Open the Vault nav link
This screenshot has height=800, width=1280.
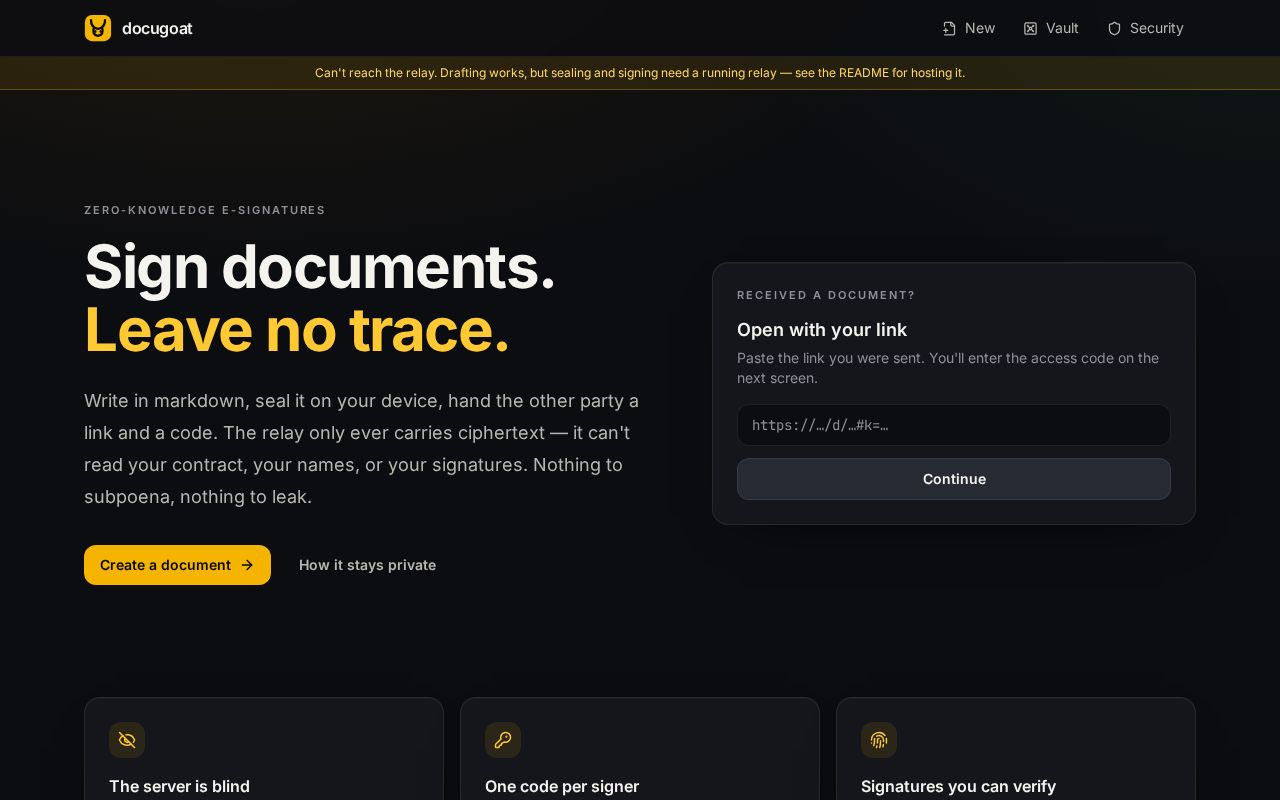click(1050, 28)
